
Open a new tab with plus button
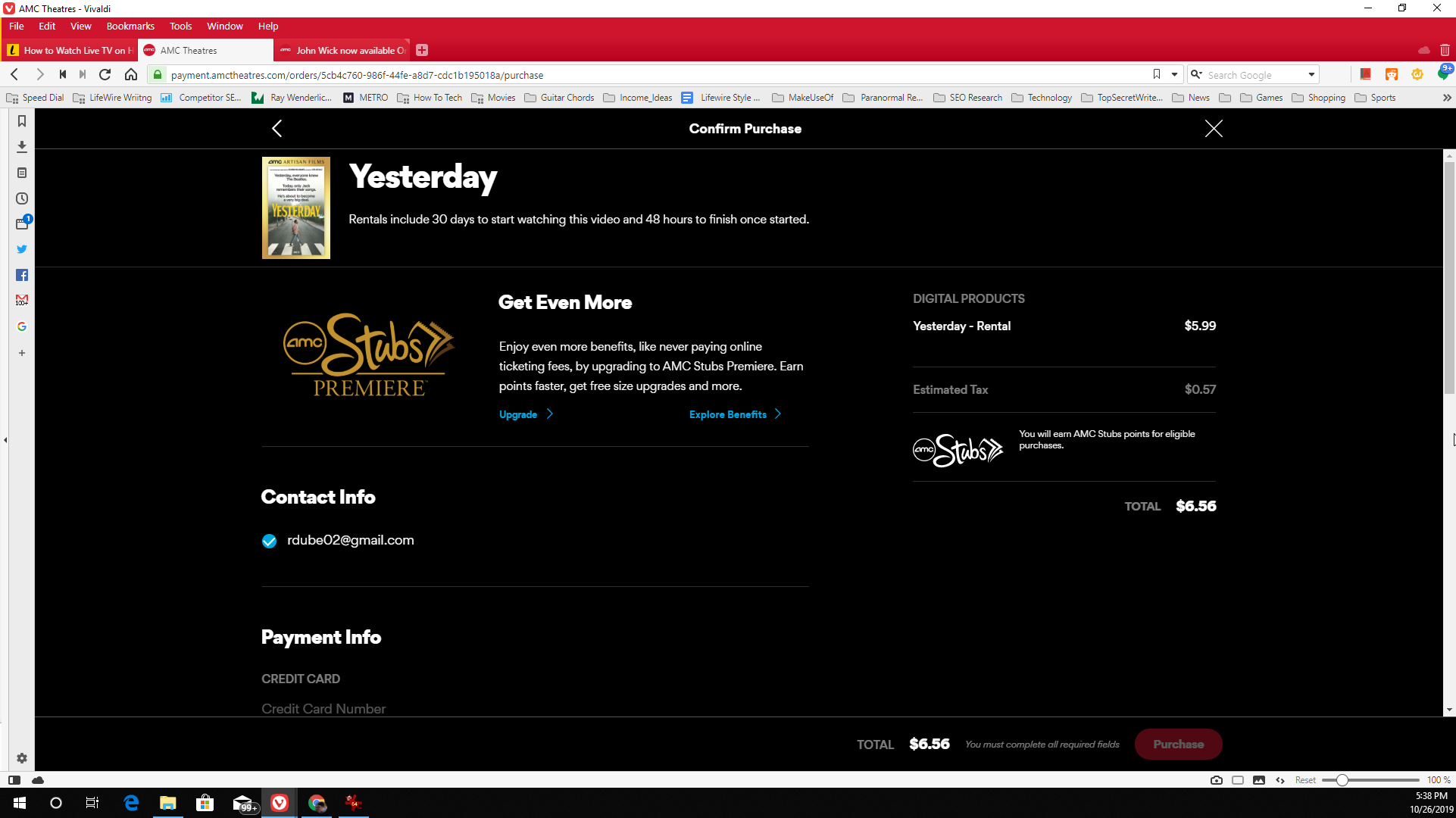(x=422, y=50)
